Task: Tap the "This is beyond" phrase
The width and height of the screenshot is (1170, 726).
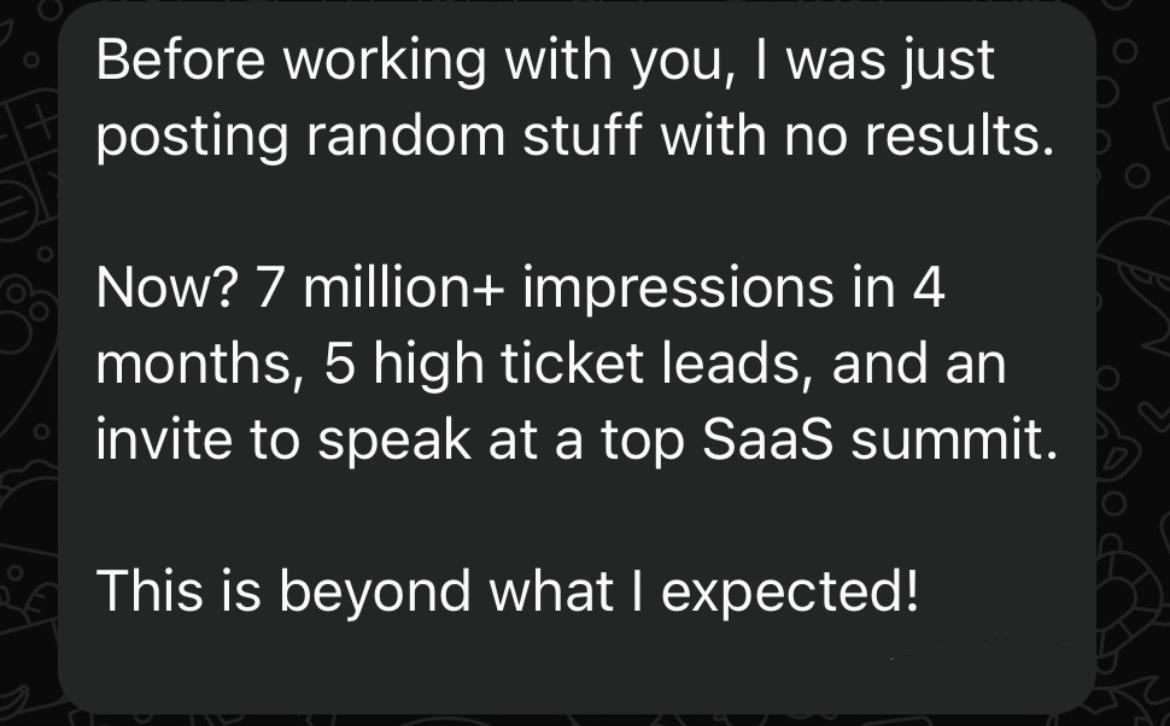Action: coord(284,593)
